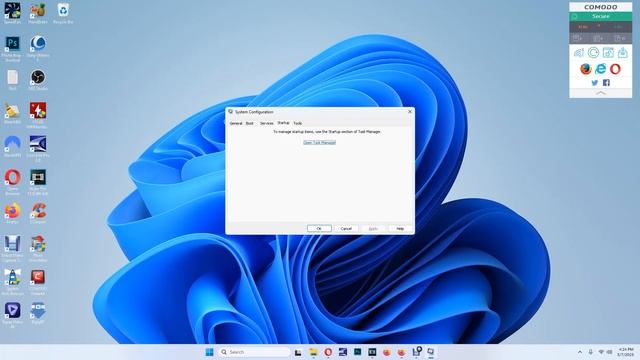Select the SpeedFan desktop icon
The image size is (640, 360).
click(12, 13)
